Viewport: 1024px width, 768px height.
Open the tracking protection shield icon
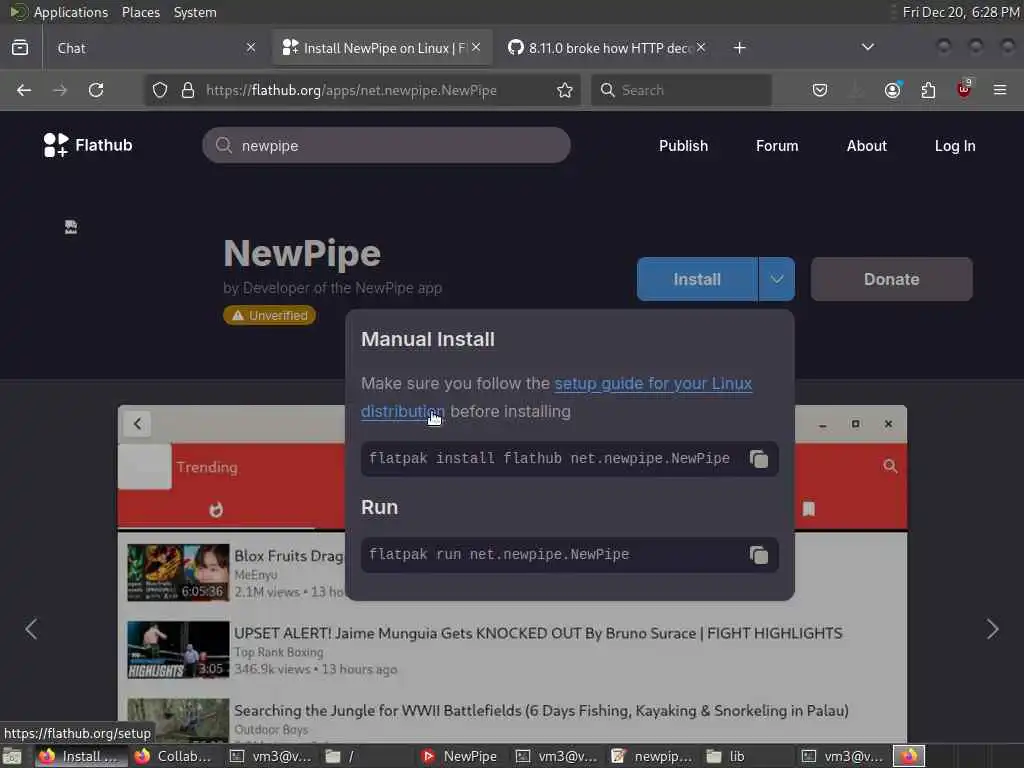coord(160,90)
